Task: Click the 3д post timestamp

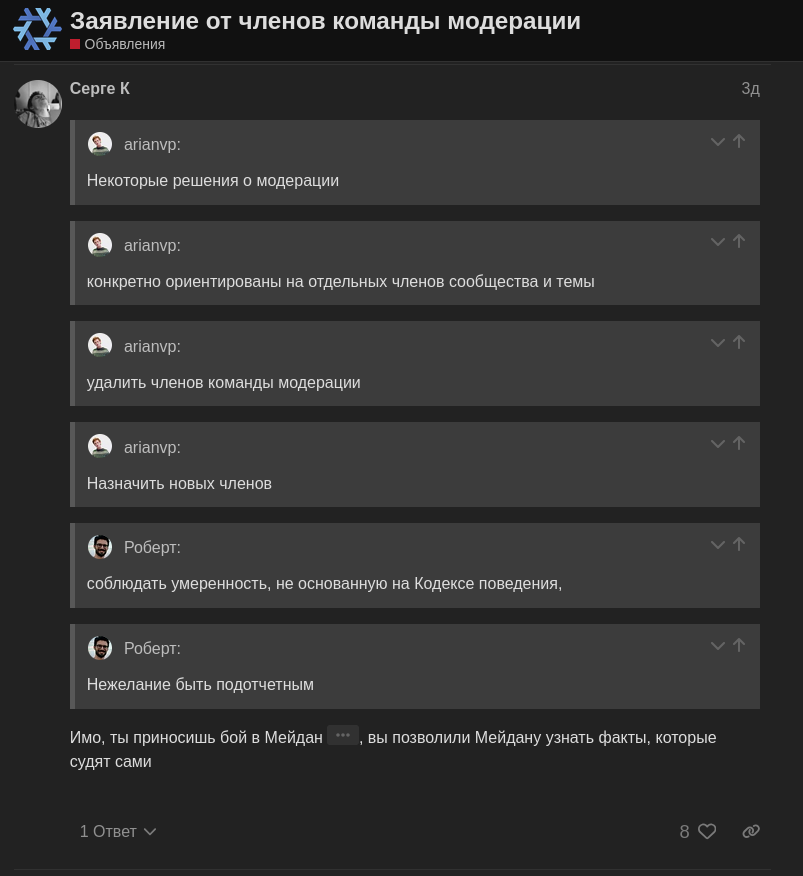Action: 750,89
